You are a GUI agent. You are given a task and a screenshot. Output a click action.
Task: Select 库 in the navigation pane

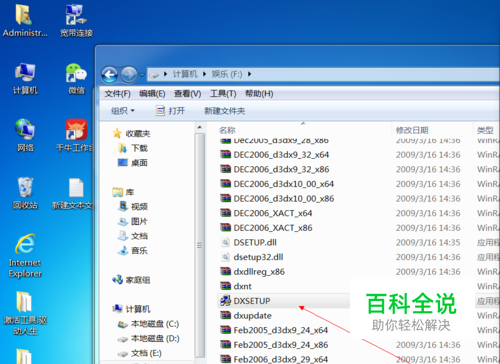123,192
